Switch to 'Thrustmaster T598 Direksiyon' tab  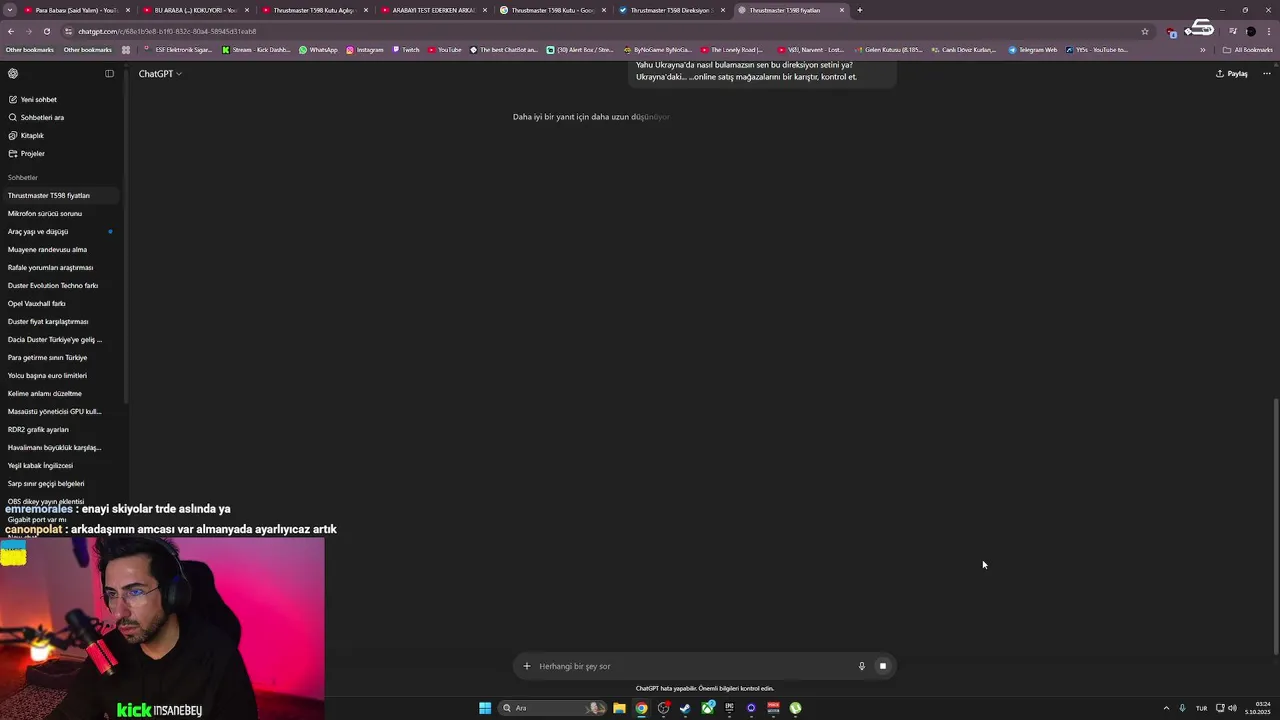[x=670, y=10]
